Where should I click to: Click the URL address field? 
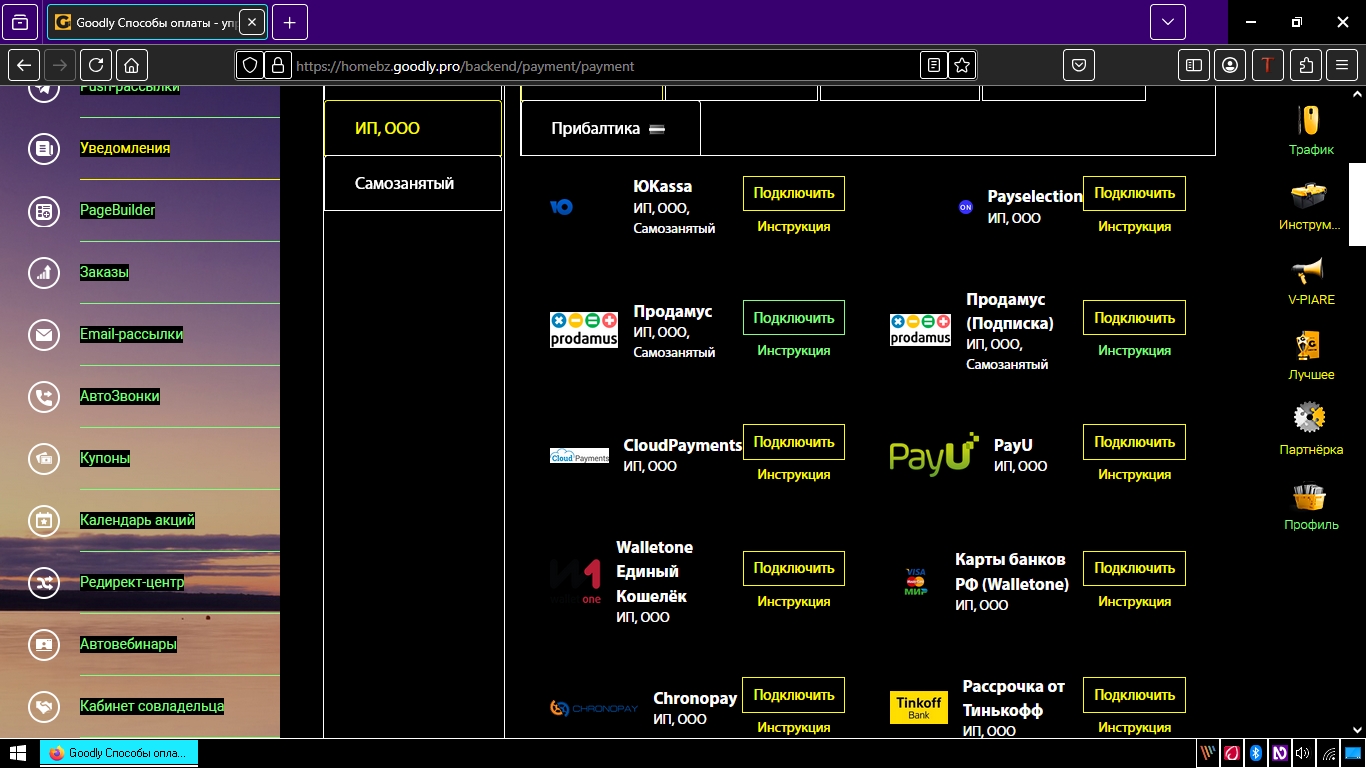pyautogui.click(x=605, y=66)
